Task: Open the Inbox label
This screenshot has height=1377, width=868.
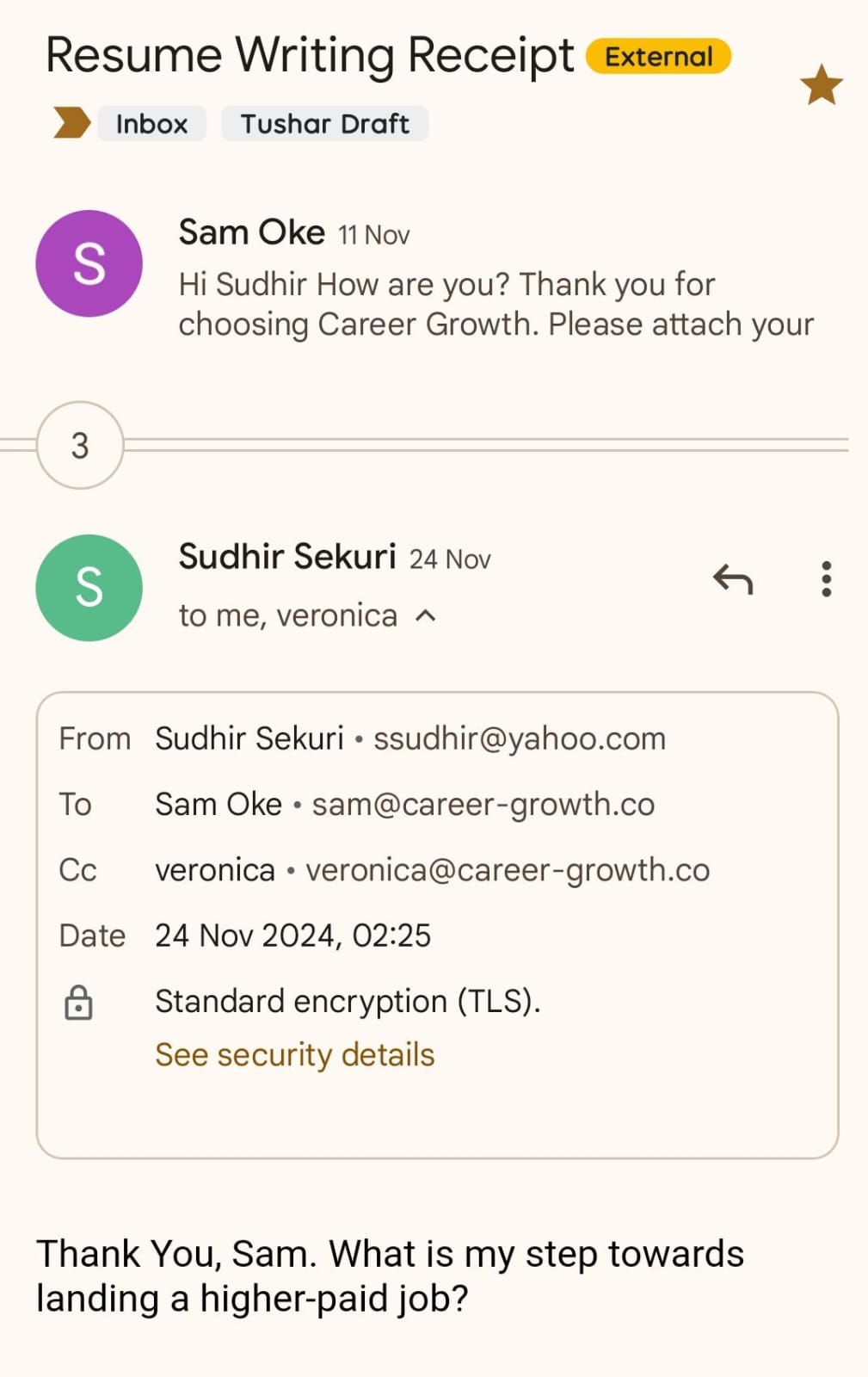Action: pos(151,124)
